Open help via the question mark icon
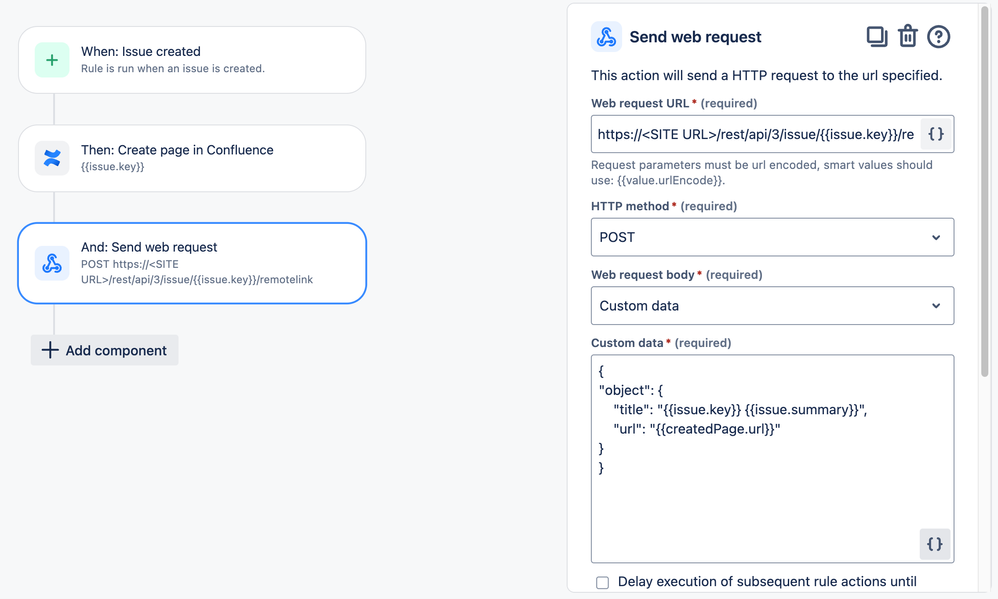 tap(938, 37)
